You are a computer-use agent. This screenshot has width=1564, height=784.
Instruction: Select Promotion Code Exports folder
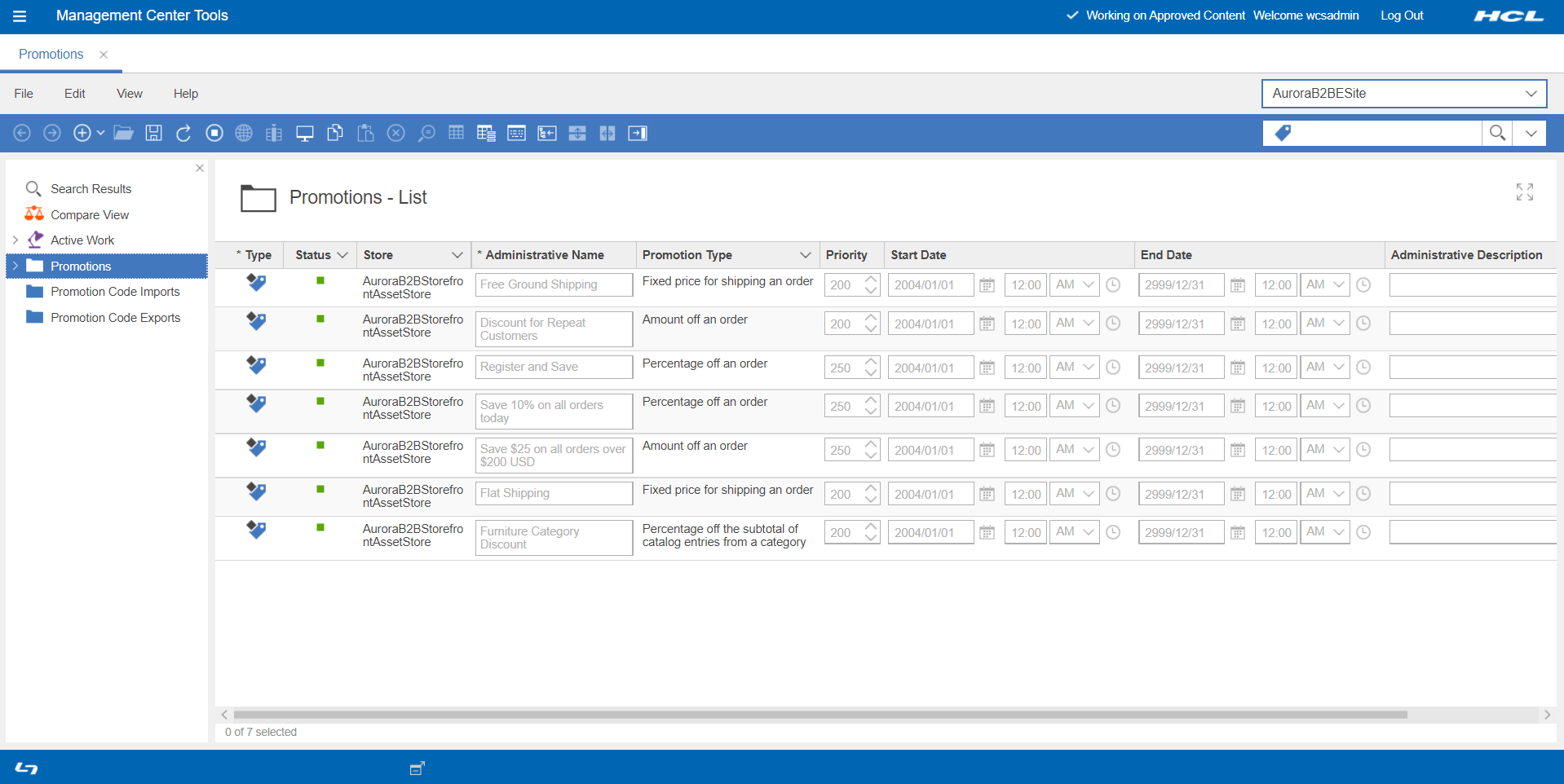click(116, 318)
